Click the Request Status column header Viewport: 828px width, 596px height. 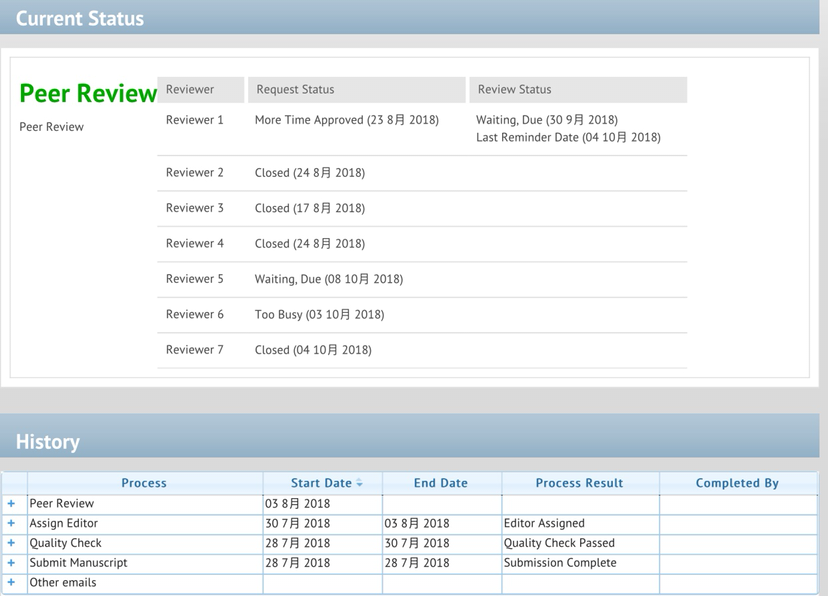point(295,89)
